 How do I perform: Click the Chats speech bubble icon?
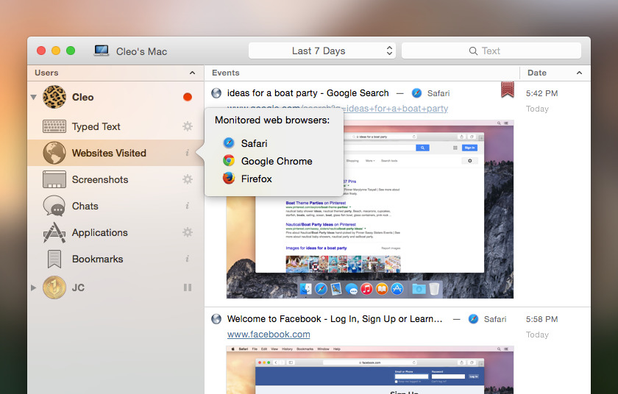point(54,206)
